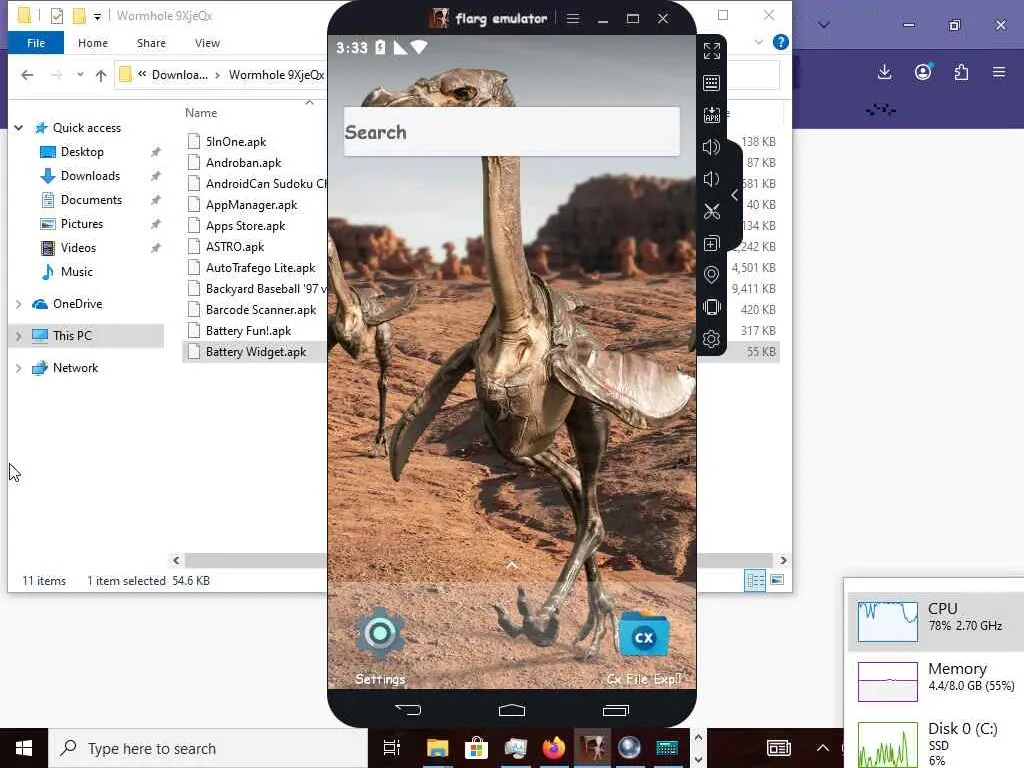Screen dimensions: 1024x768
Task: Select file AutoTrafego Lite.apk
Action: point(260,268)
